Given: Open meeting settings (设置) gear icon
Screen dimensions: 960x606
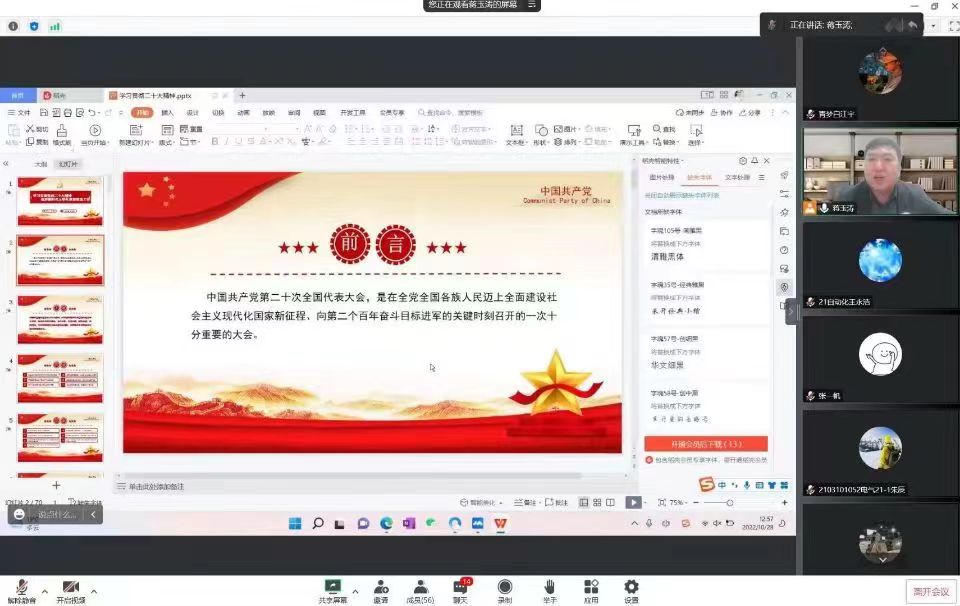Looking at the screenshot, I should tap(631, 587).
